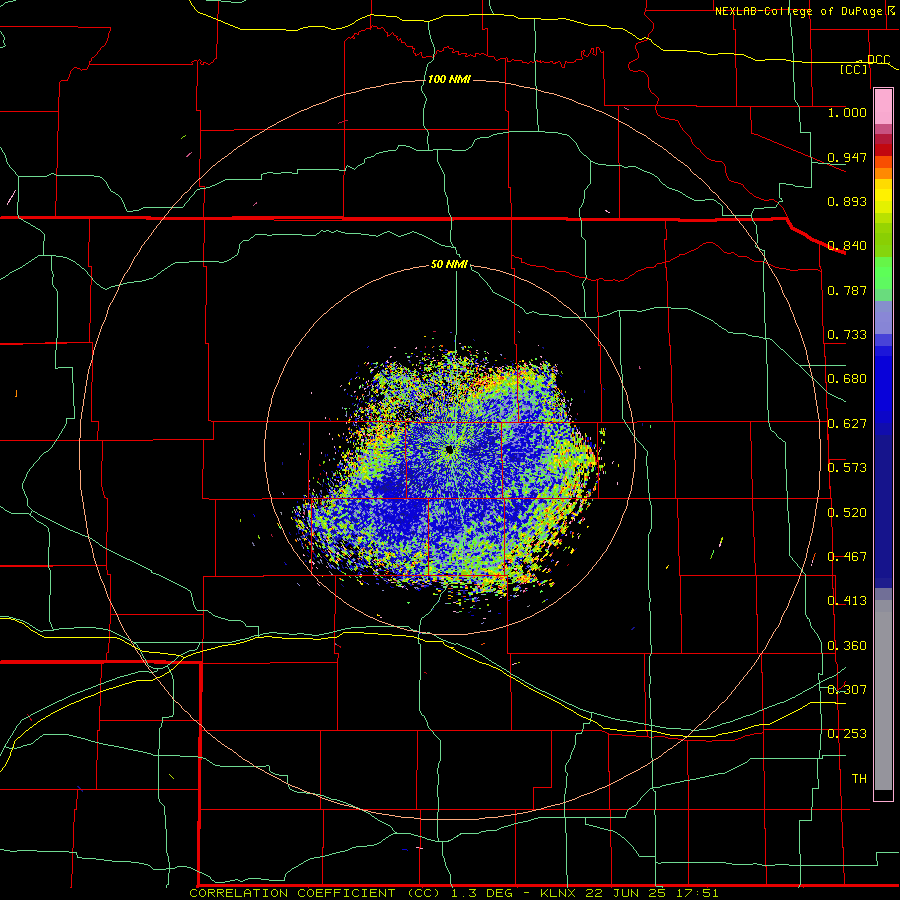Screen dimensions: 900x900
Task: Click the 1.000 scale value
Action: [847, 112]
